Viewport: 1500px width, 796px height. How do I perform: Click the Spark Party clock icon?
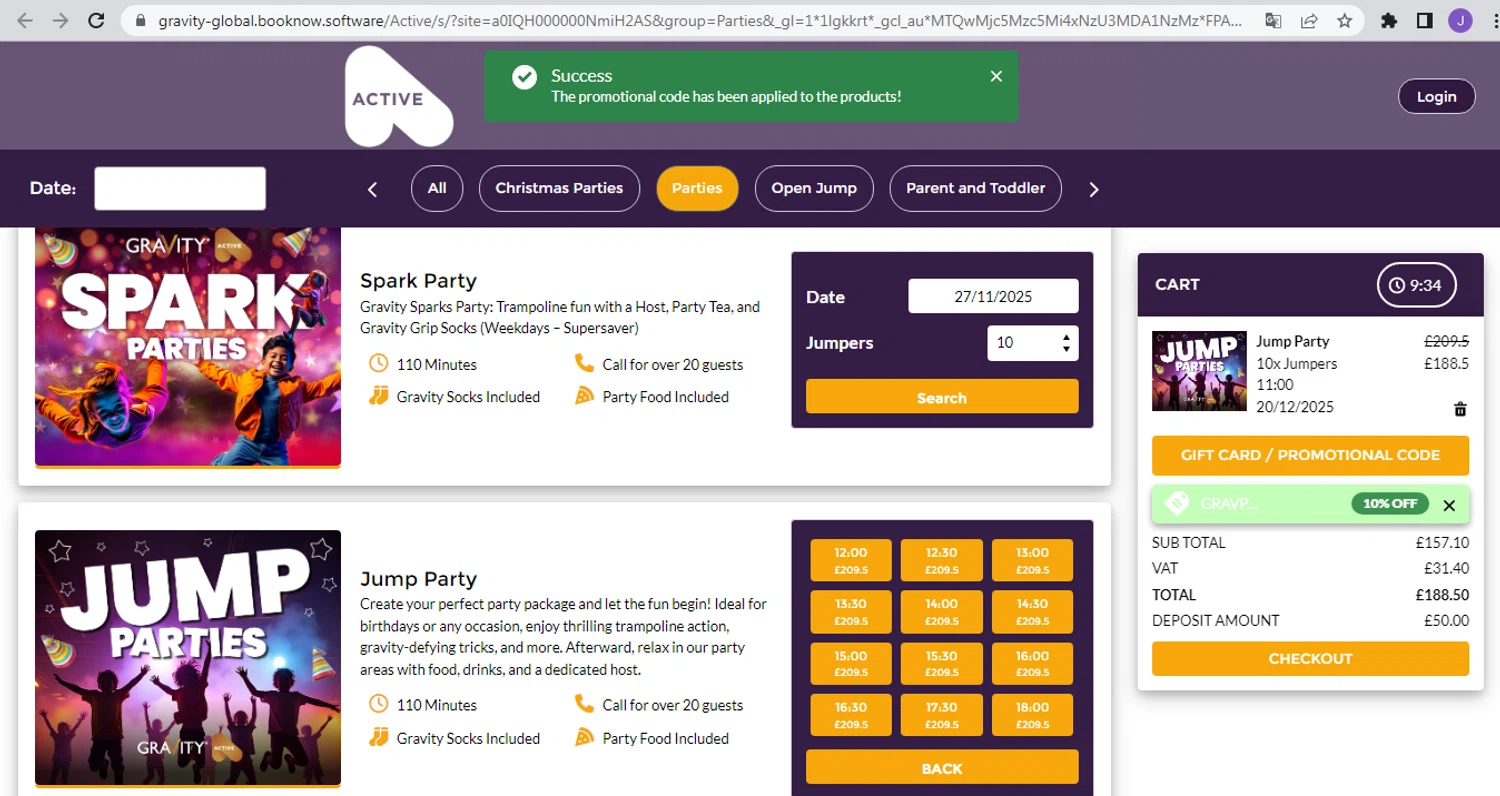(378, 363)
